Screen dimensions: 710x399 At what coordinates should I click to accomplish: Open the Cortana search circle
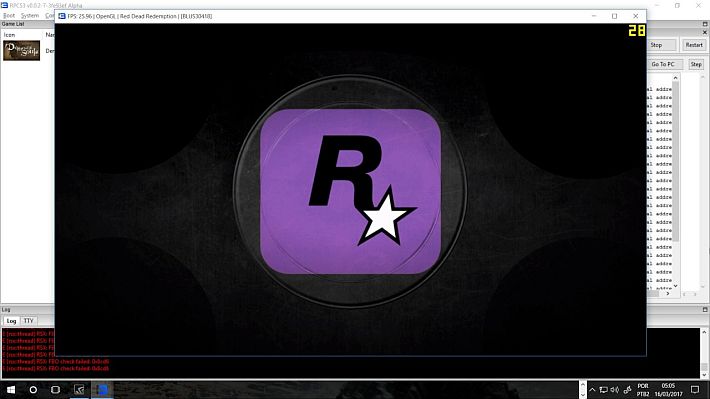click(x=33, y=389)
